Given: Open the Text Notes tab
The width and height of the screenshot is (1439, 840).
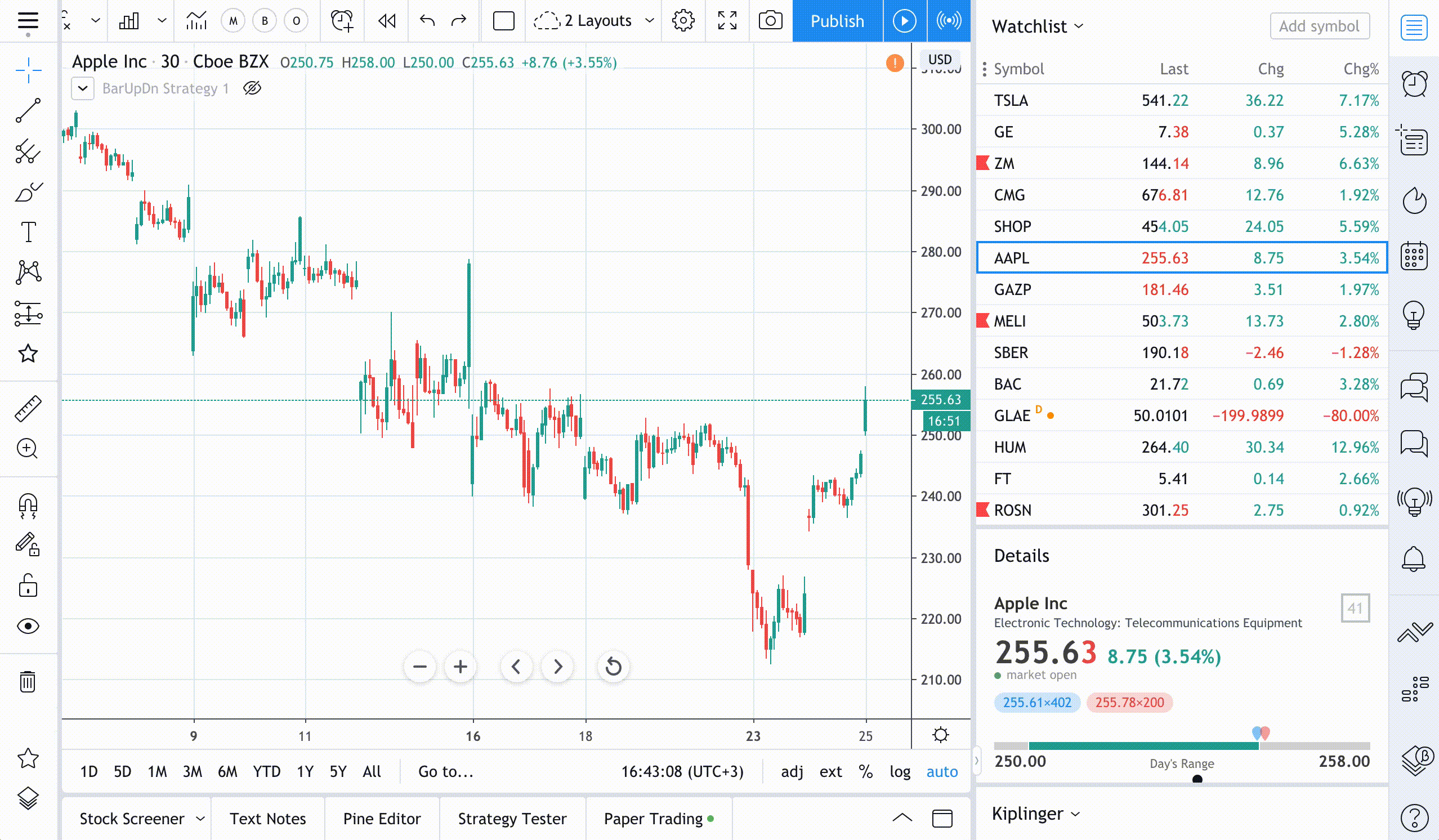Looking at the screenshot, I should click(x=267, y=818).
